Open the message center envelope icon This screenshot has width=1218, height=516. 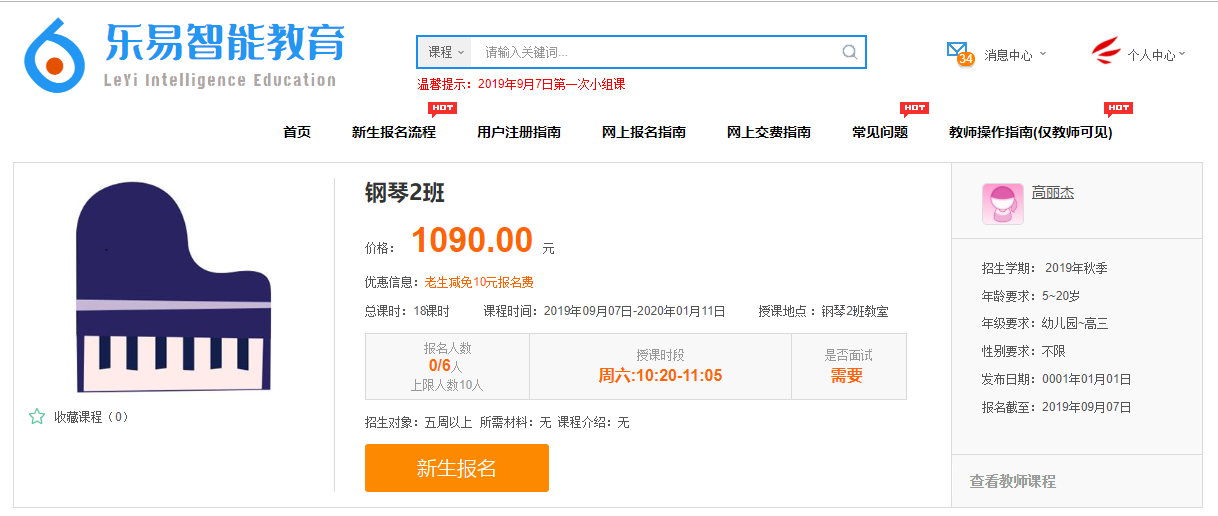(x=957, y=50)
